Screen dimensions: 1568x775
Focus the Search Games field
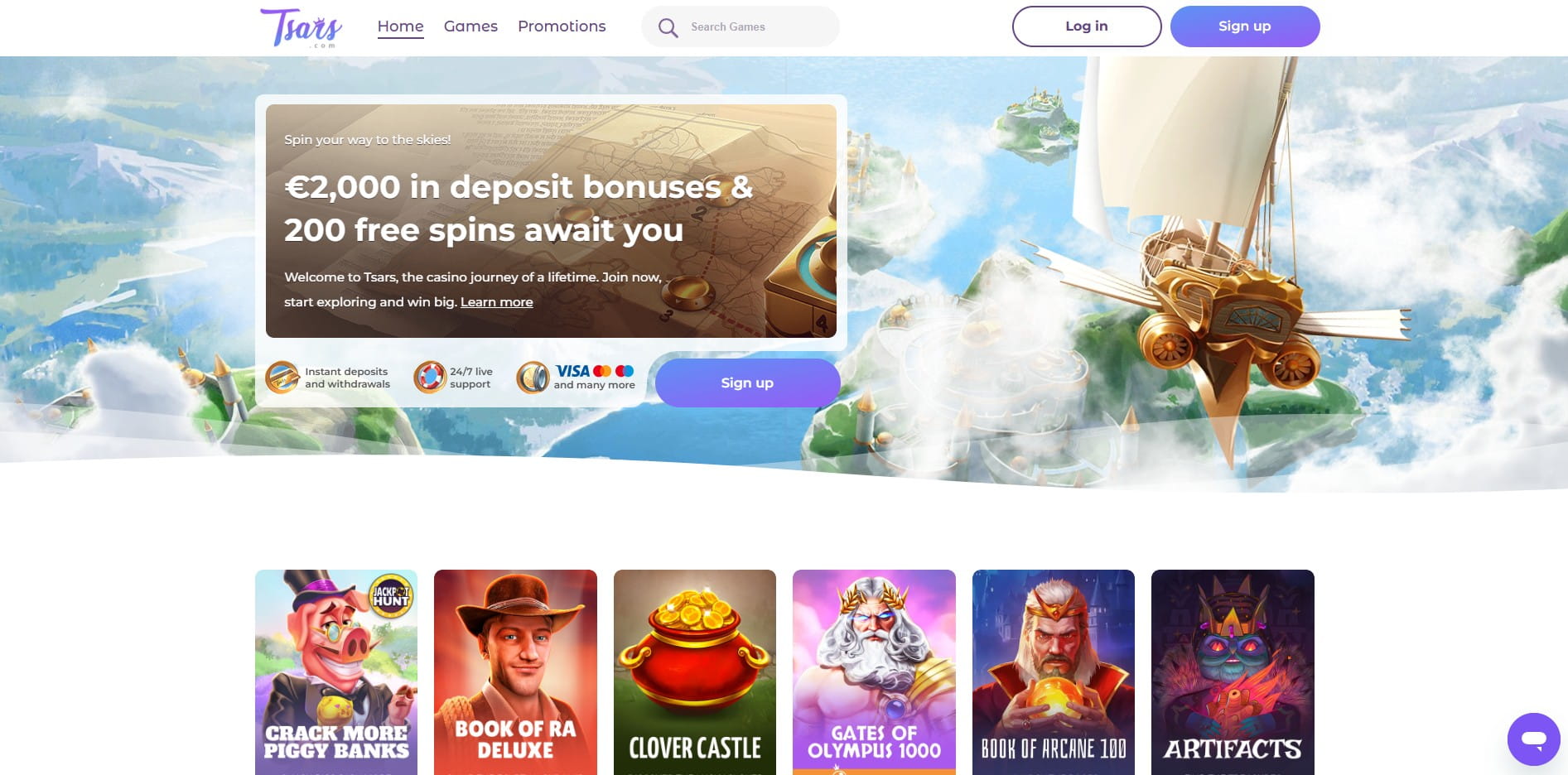pyautogui.click(x=740, y=26)
